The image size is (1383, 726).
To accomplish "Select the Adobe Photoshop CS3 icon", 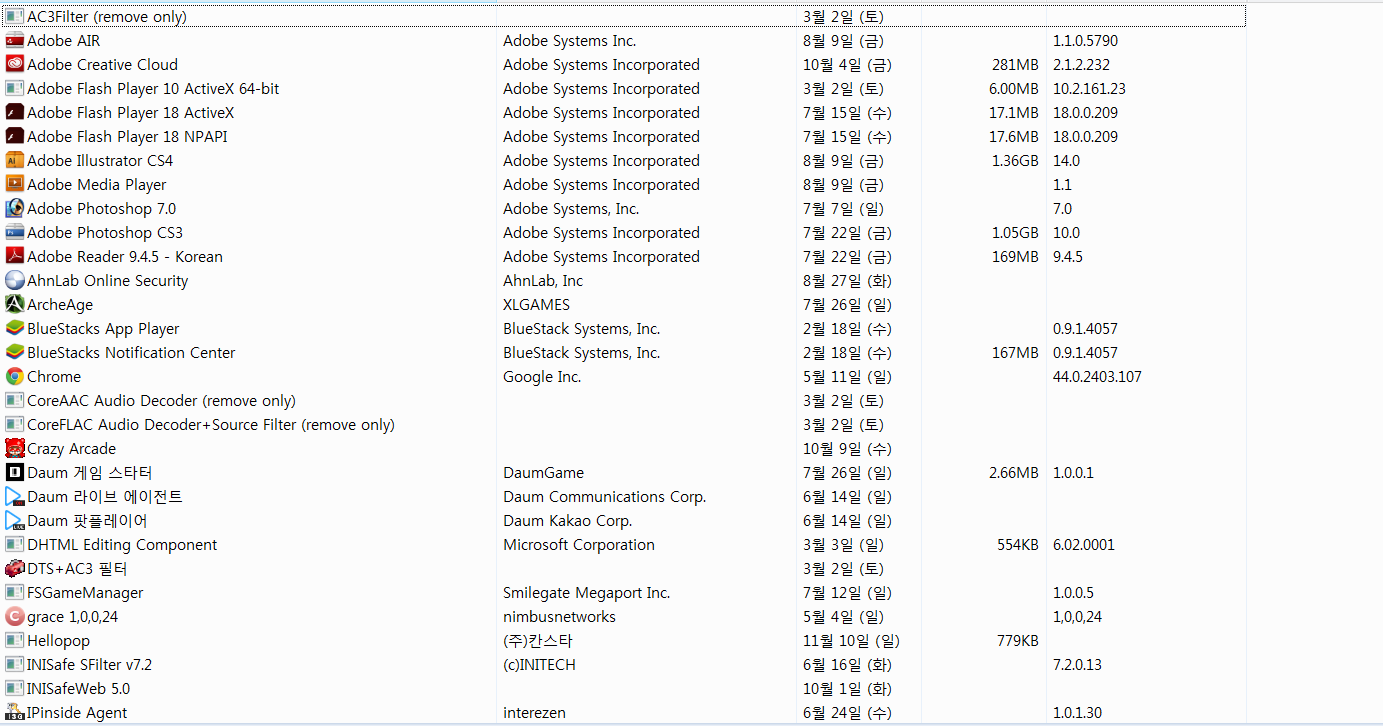I will pyautogui.click(x=14, y=233).
